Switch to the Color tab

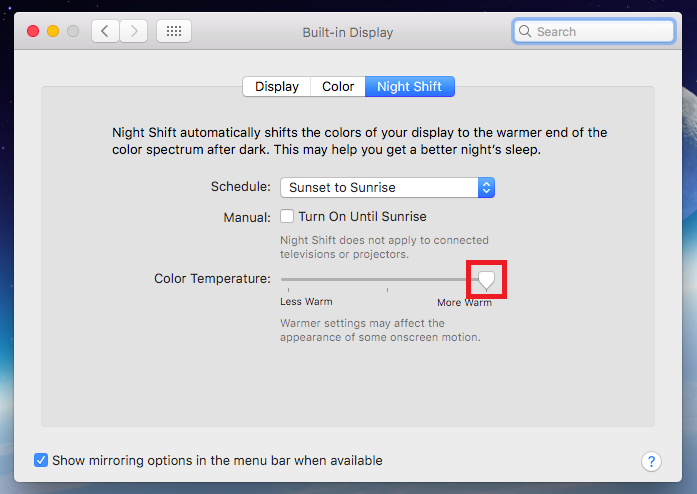[338, 86]
